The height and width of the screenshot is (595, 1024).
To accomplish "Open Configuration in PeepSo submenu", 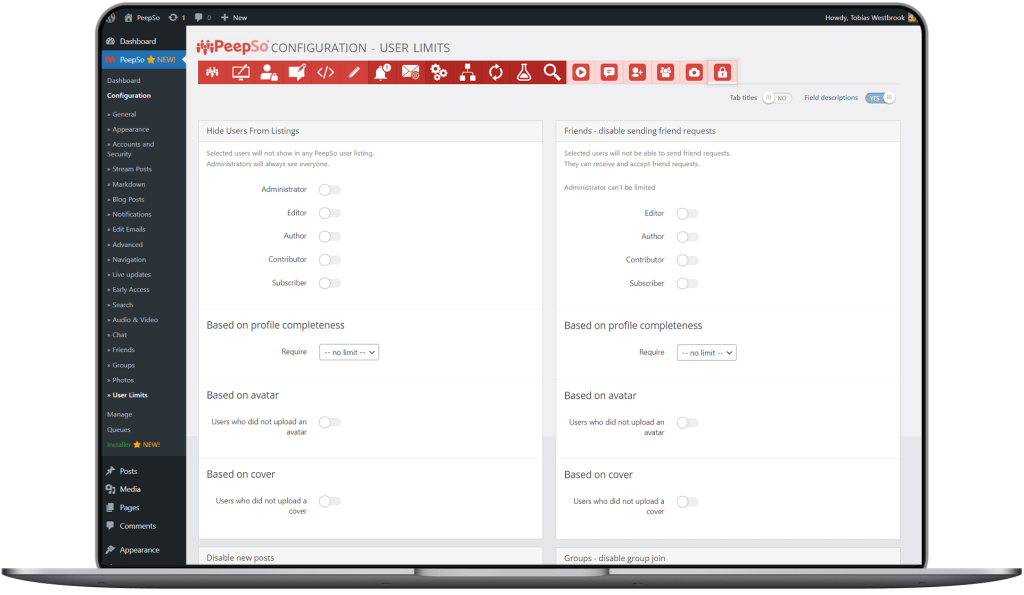I will pos(129,96).
